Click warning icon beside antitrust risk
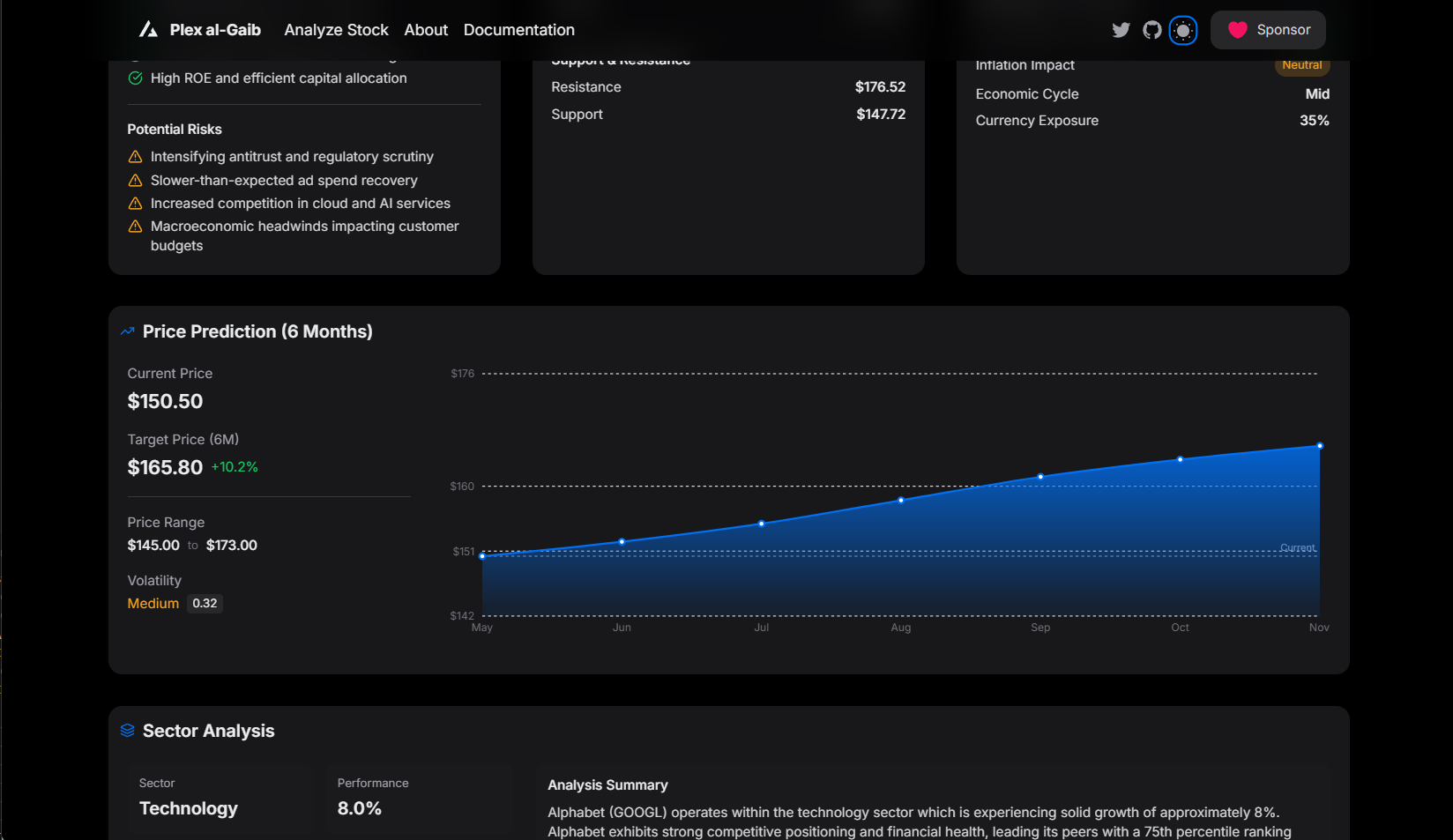 click(x=135, y=157)
